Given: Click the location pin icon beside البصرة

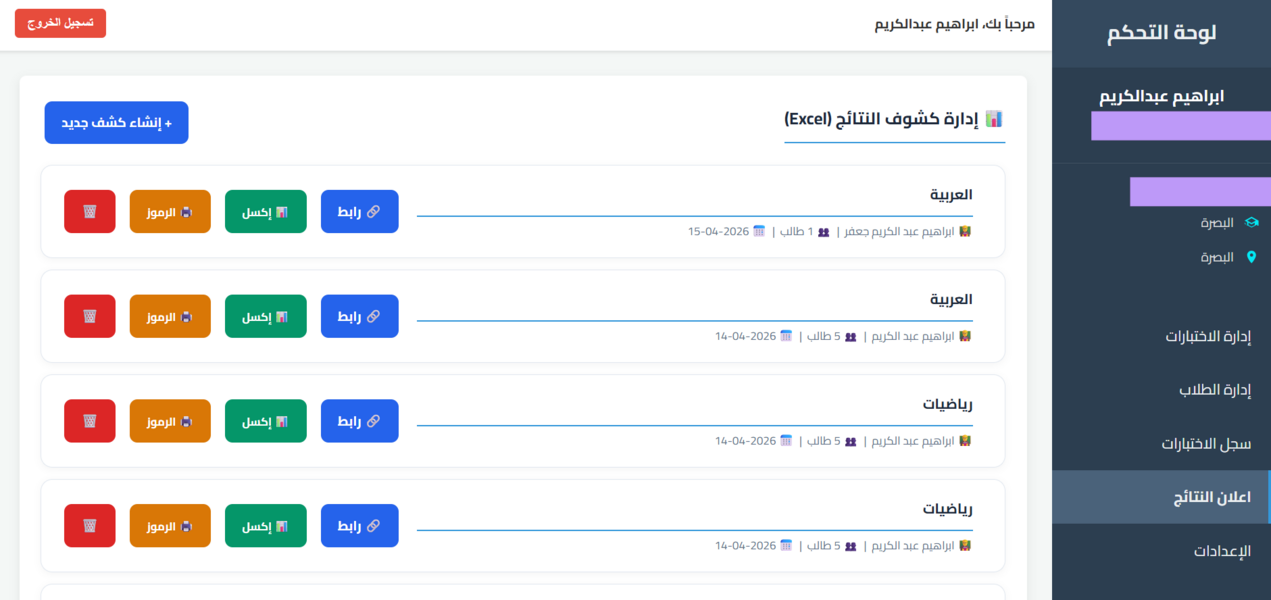Looking at the screenshot, I should tap(1251, 257).
